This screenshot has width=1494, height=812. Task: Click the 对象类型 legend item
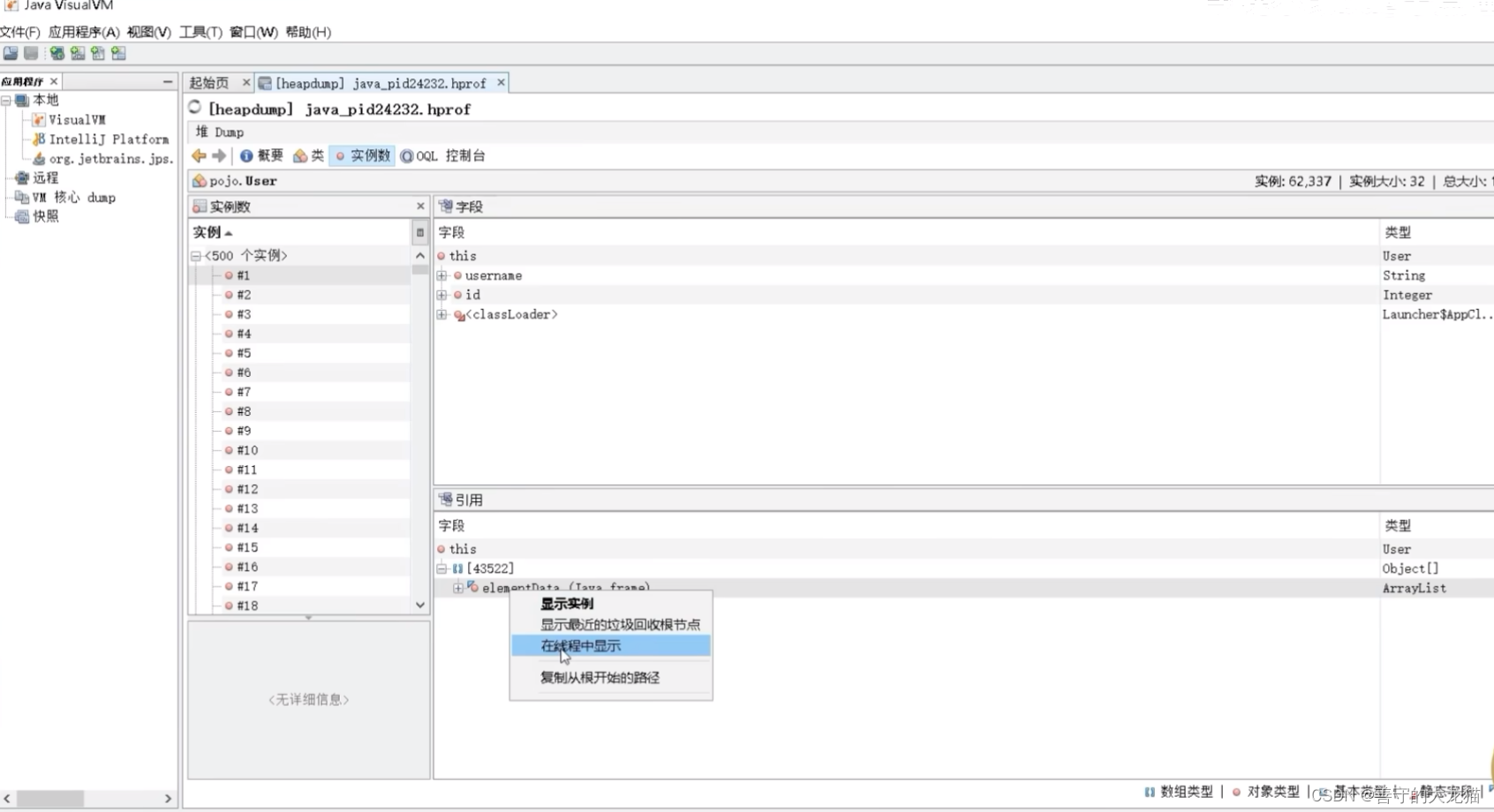1266,792
